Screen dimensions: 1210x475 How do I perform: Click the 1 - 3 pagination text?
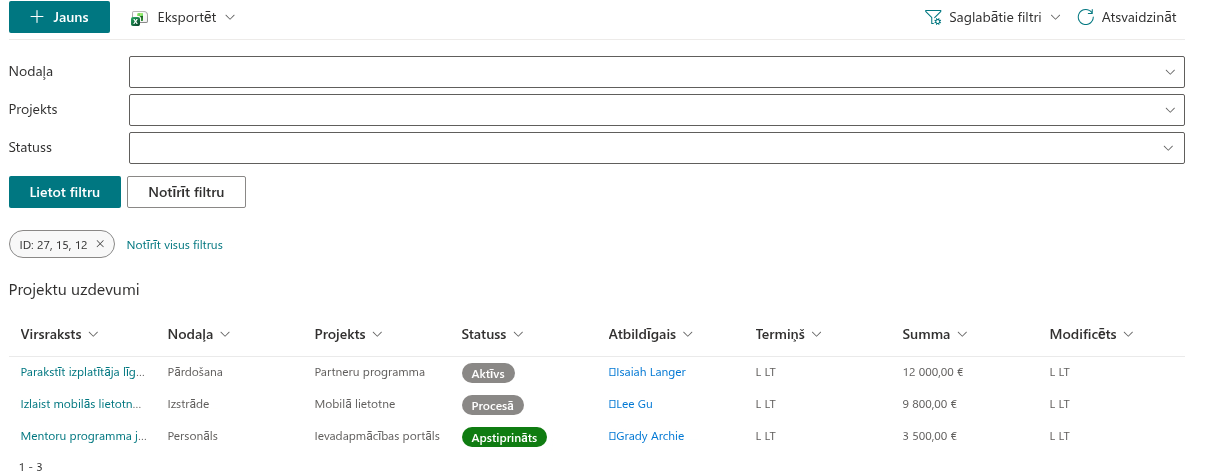[31, 466]
